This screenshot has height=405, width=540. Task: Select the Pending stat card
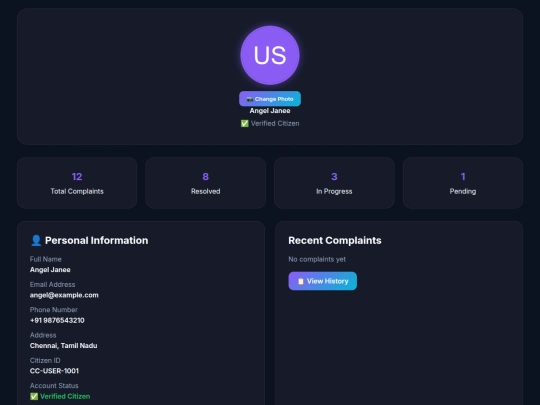[463, 183]
